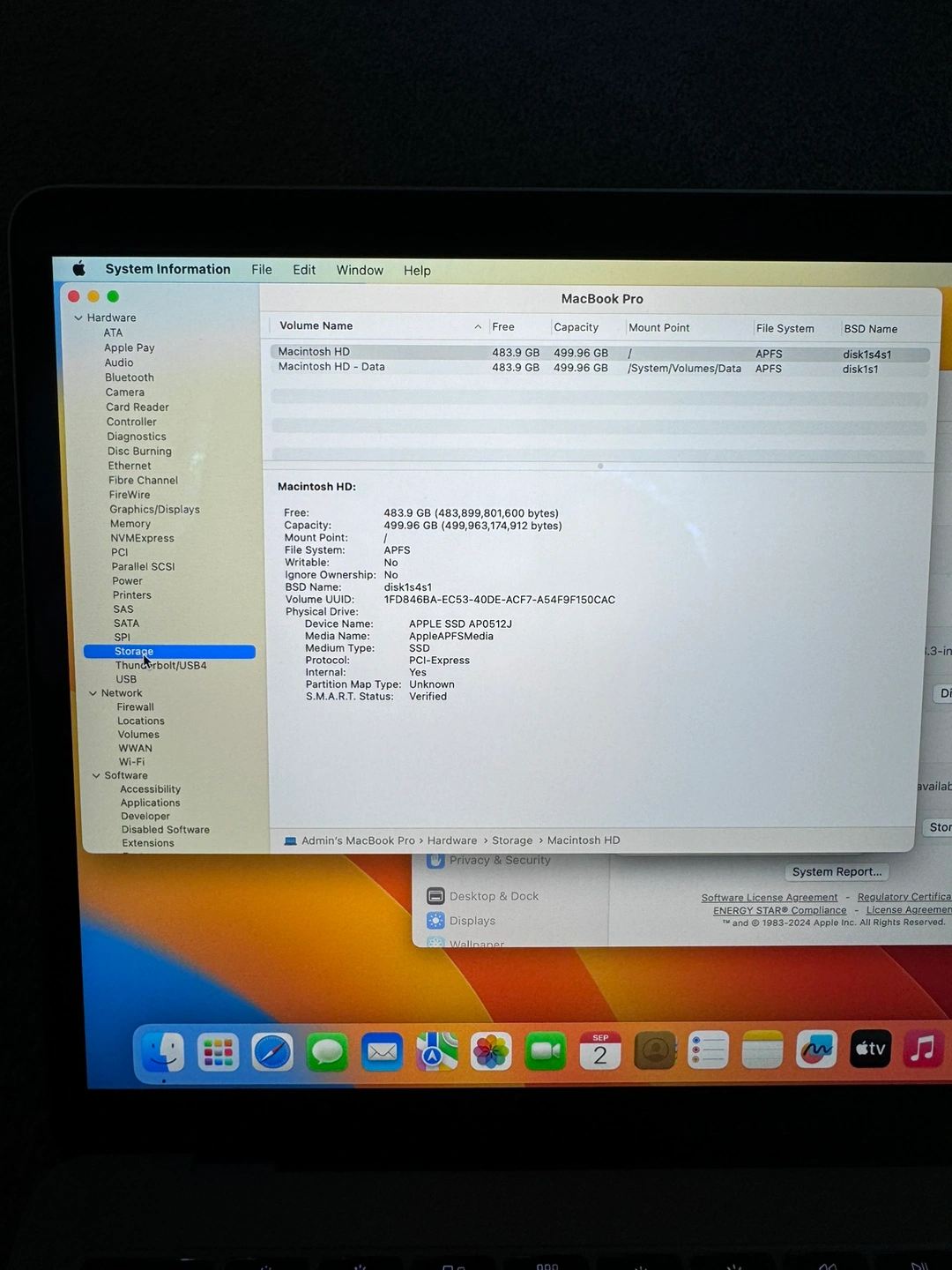Open the Apple TV app icon
The width and height of the screenshot is (952, 1270).
[870, 1049]
